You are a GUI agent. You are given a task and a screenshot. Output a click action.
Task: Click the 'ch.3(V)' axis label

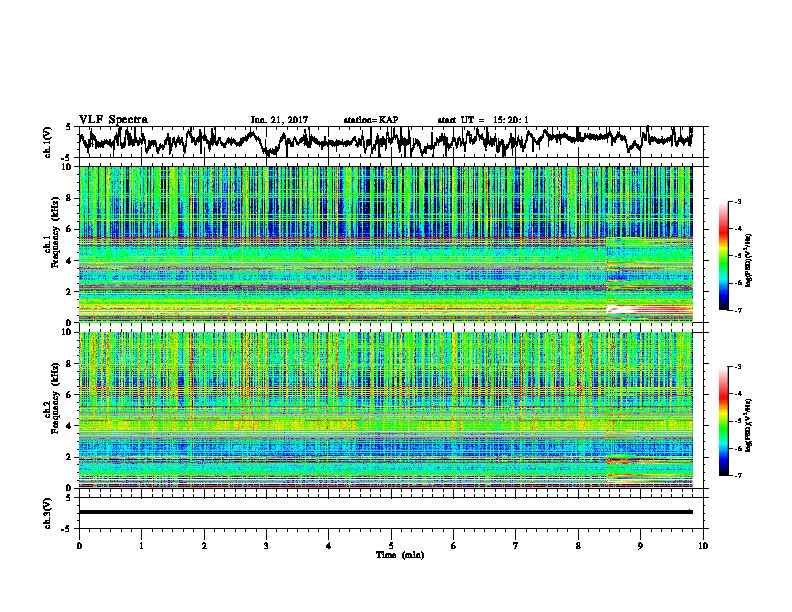tap(48, 513)
